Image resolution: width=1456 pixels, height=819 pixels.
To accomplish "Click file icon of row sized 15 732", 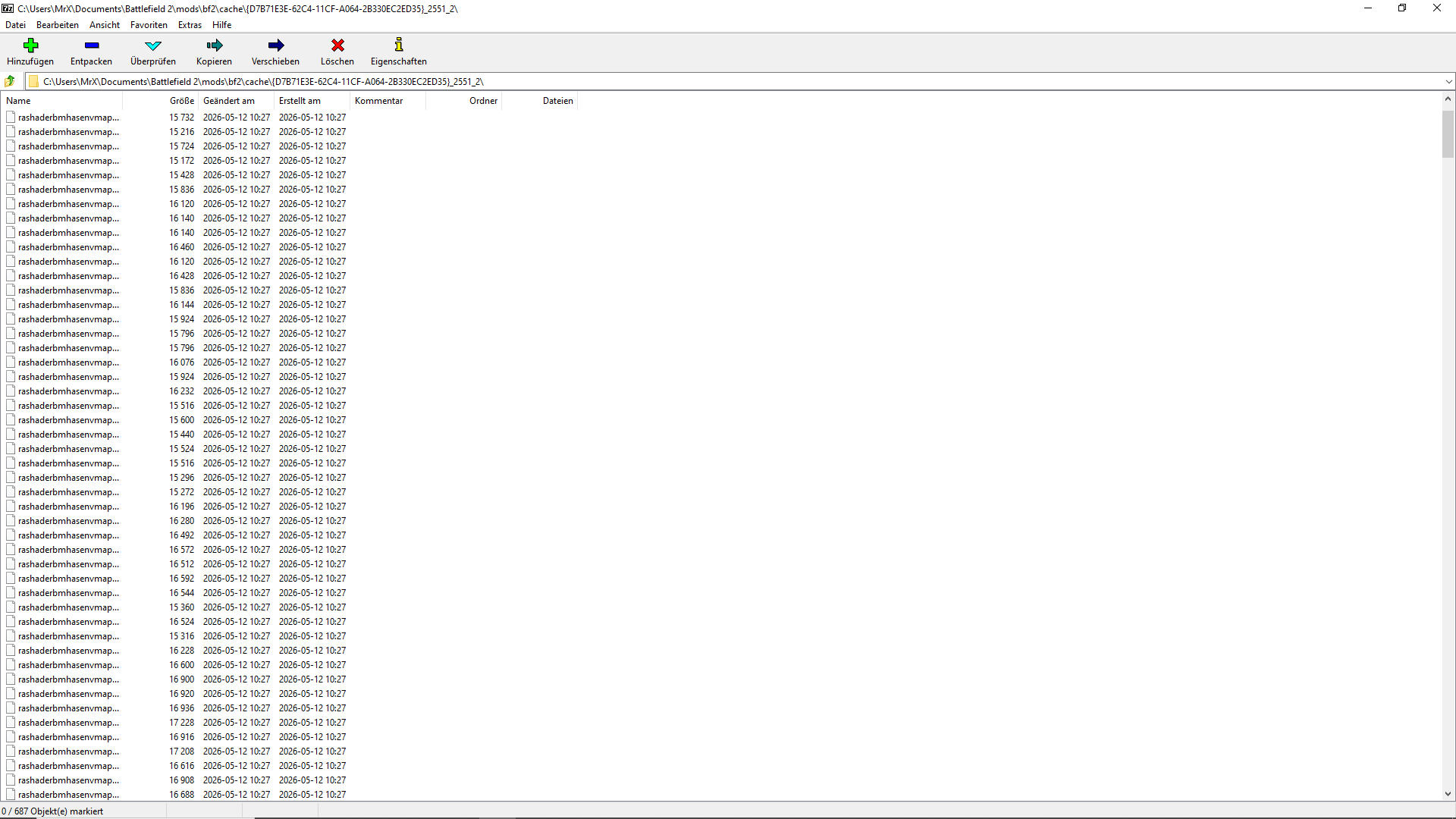I will tap(11, 118).
